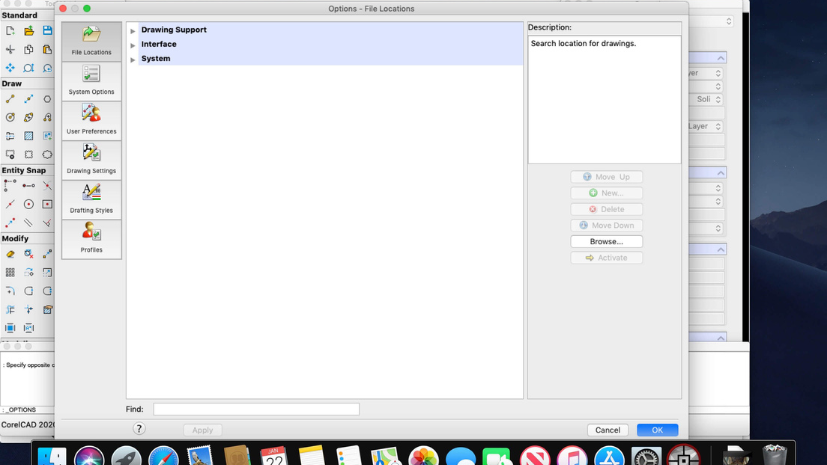Select the System row label
The width and height of the screenshot is (827, 465).
[x=156, y=59]
